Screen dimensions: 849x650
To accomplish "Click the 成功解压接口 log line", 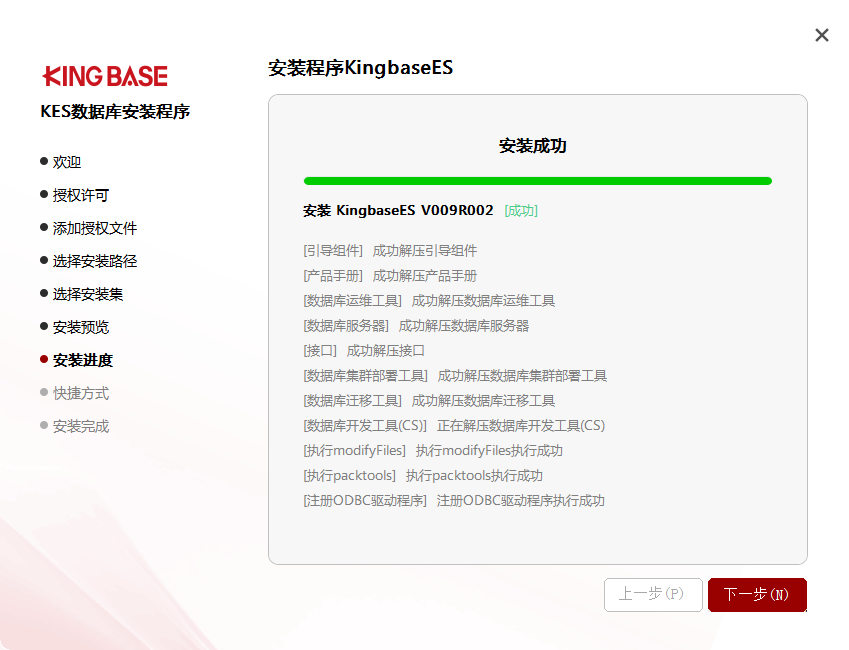I will [x=386, y=350].
